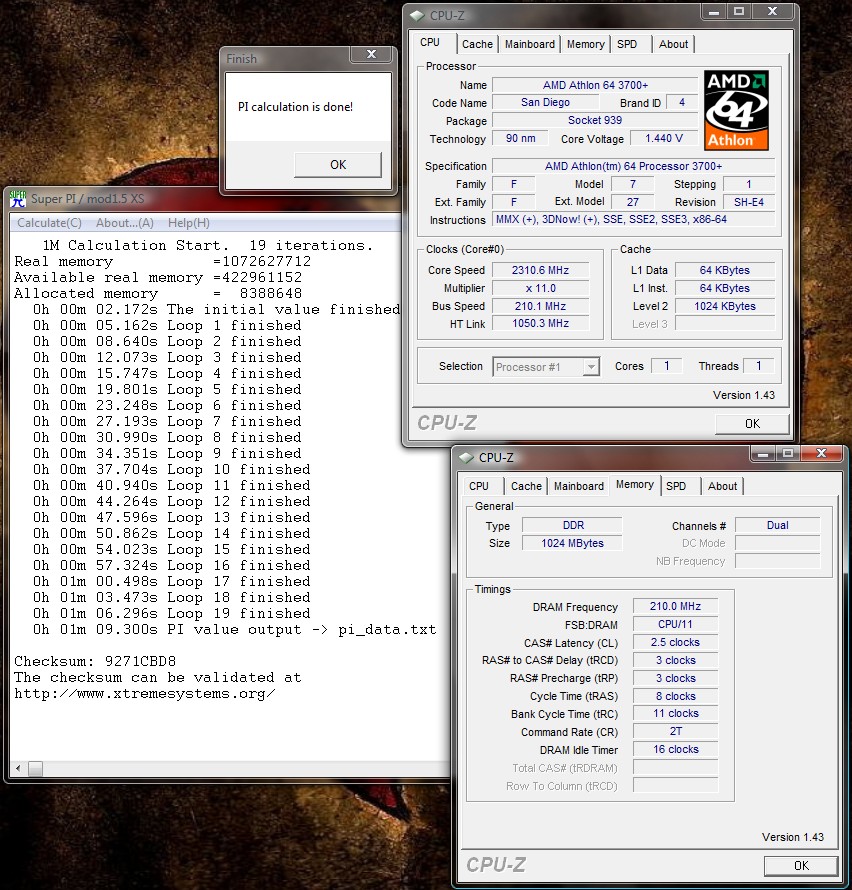Close the upper CPU-Z window
The image size is (852, 890).
pos(772,11)
